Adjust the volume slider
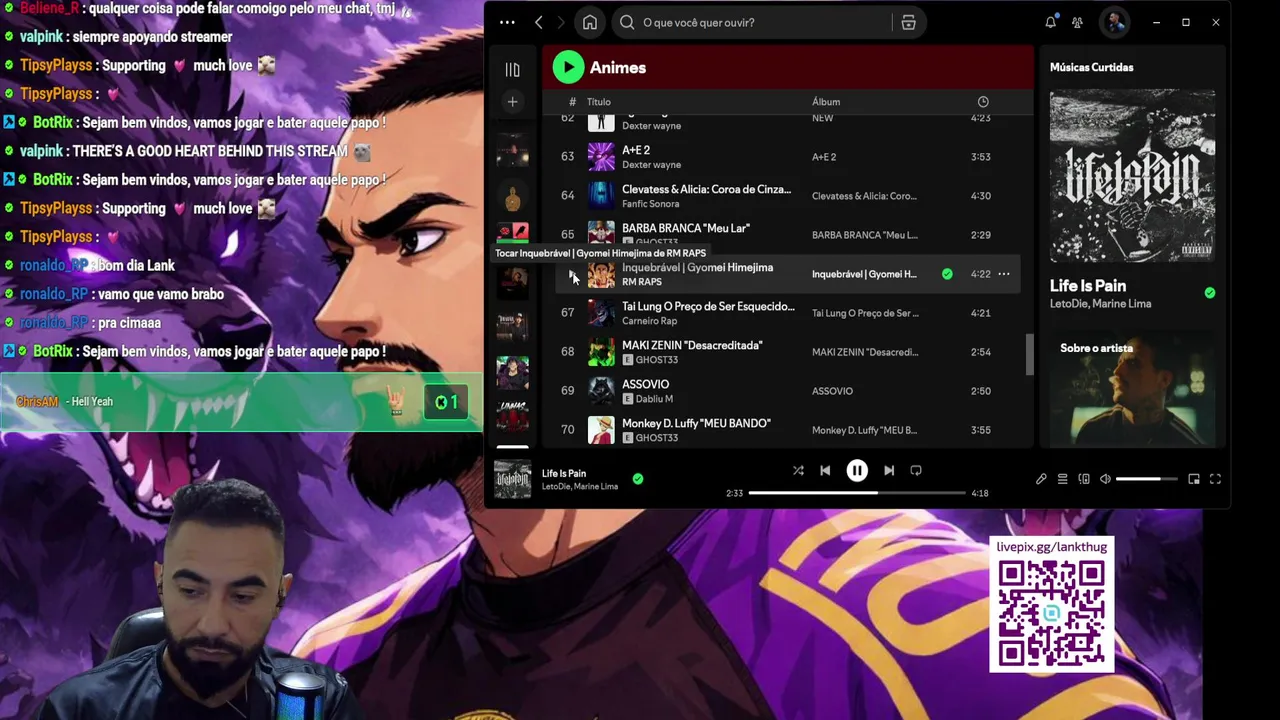Viewport: 1280px width, 720px height. [1146, 479]
